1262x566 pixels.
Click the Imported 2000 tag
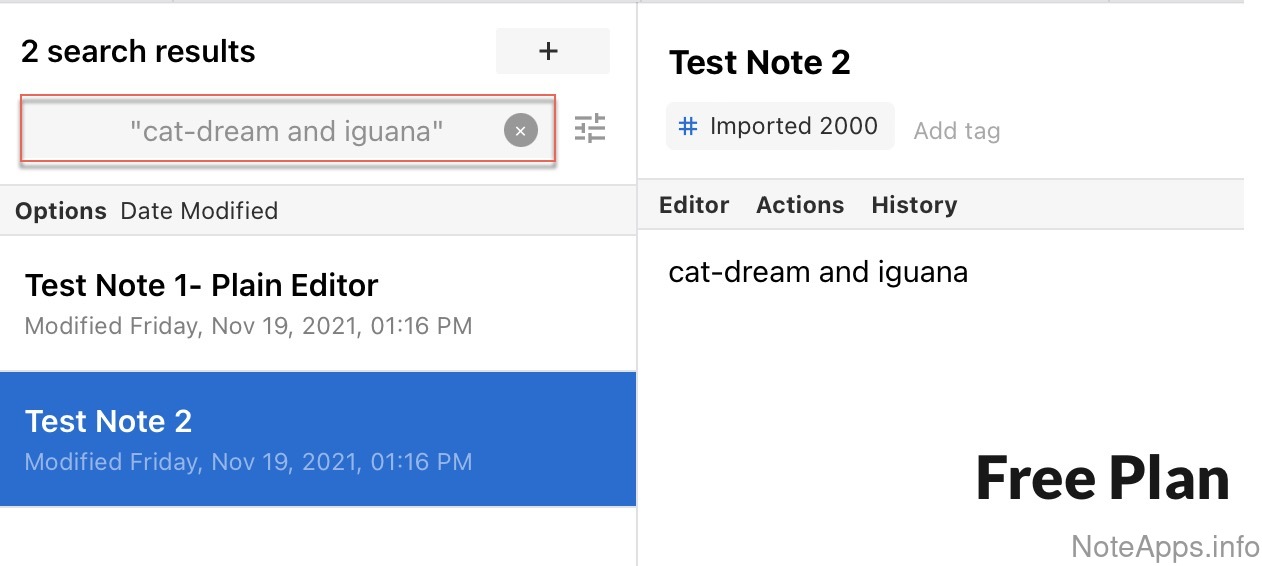click(780, 126)
